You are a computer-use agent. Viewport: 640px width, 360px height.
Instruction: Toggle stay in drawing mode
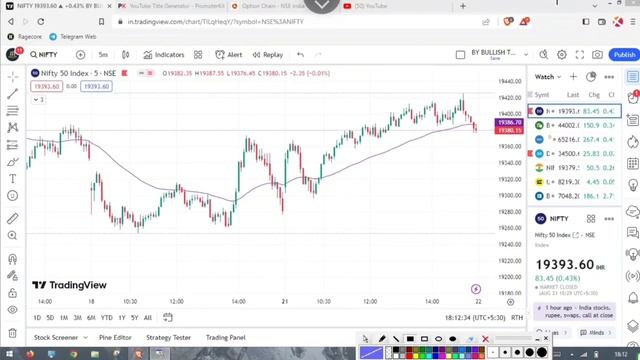coord(13,276)
